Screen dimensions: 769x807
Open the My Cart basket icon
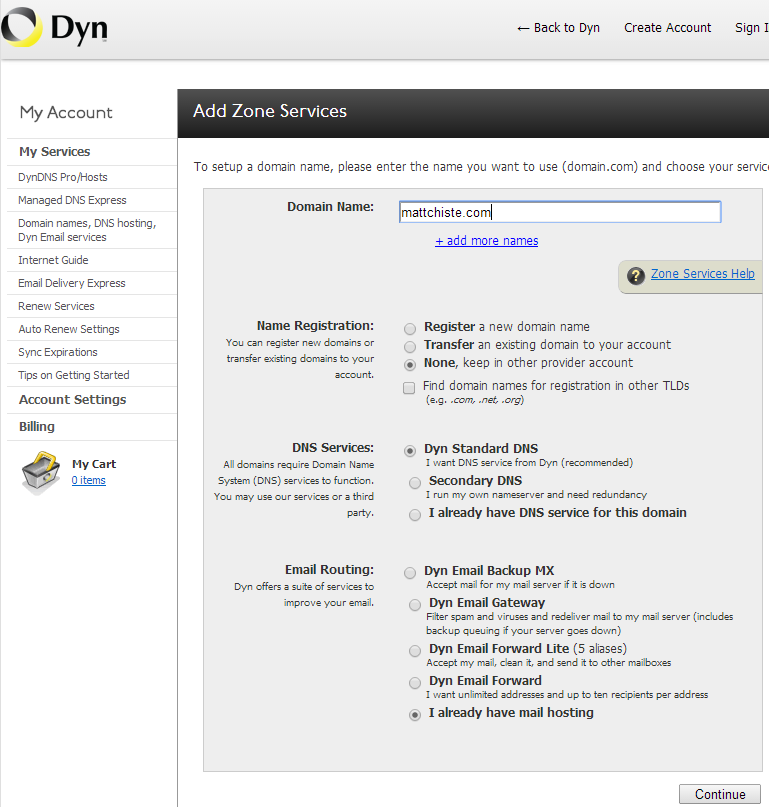click(41, 472)
